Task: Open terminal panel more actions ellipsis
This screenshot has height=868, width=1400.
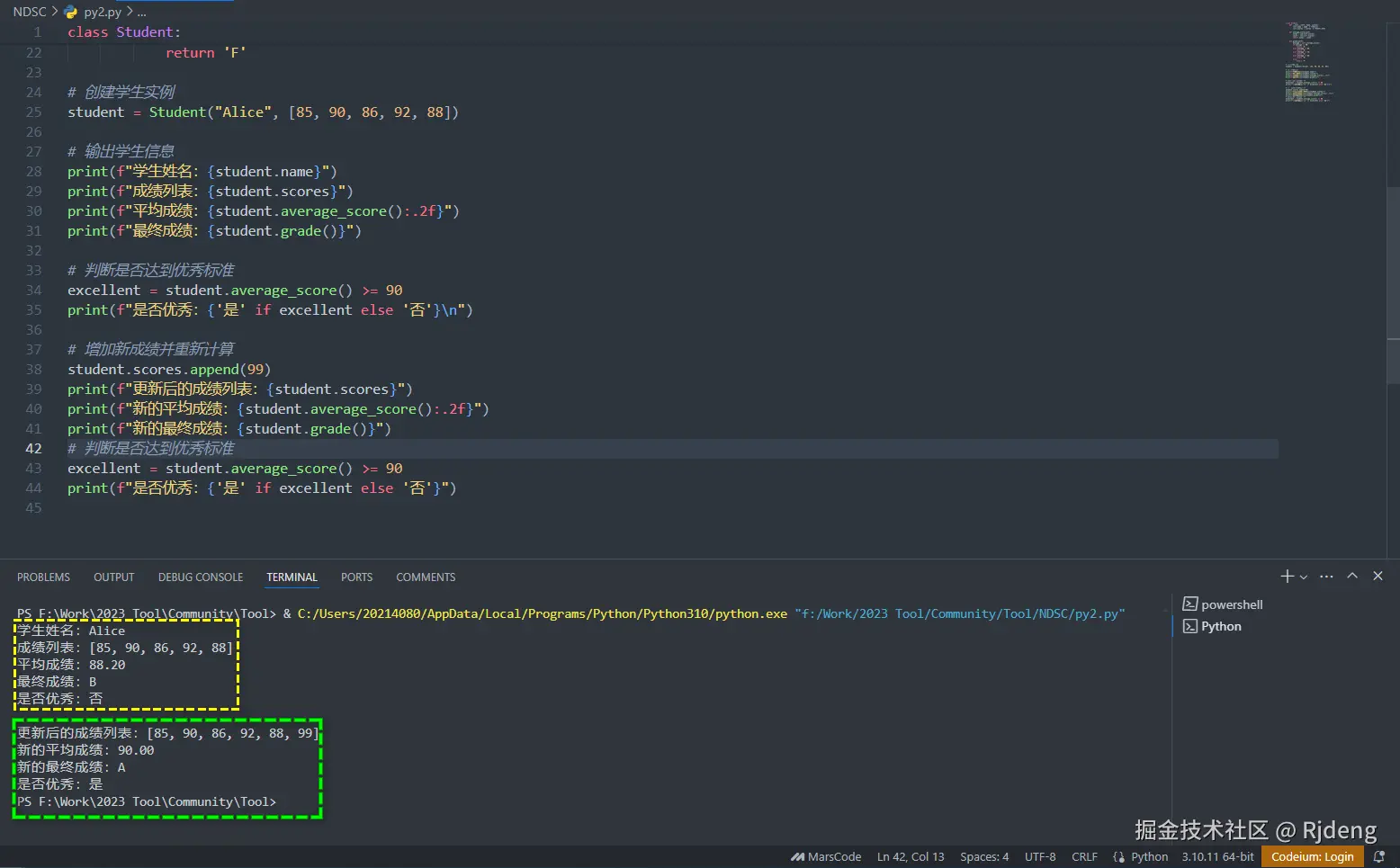Action: (1326, 577)
